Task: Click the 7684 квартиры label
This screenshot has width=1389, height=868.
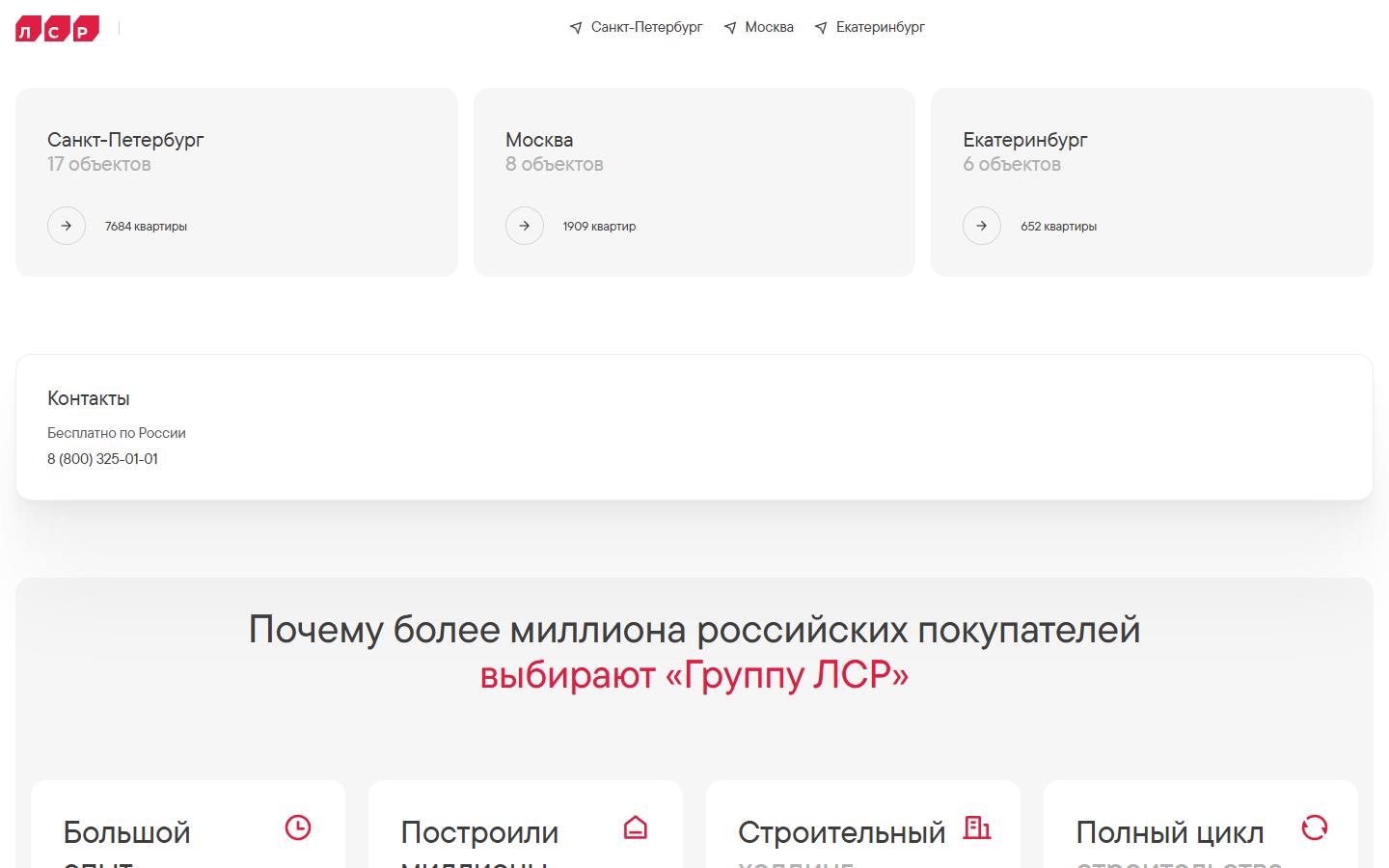Action: 146,227
